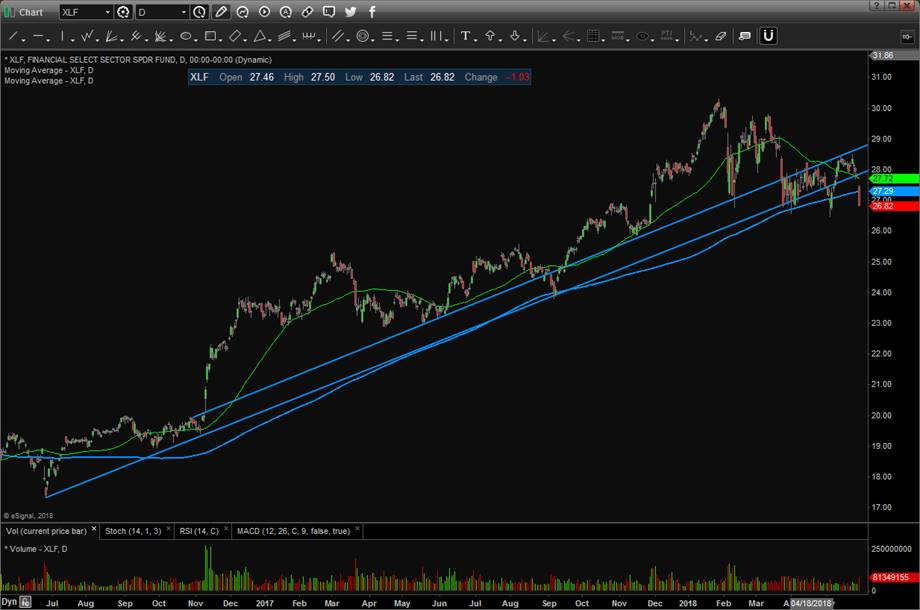This screenshot has width=920, height=610.
Task: Select the horizontal line tool
Action: 38,36
